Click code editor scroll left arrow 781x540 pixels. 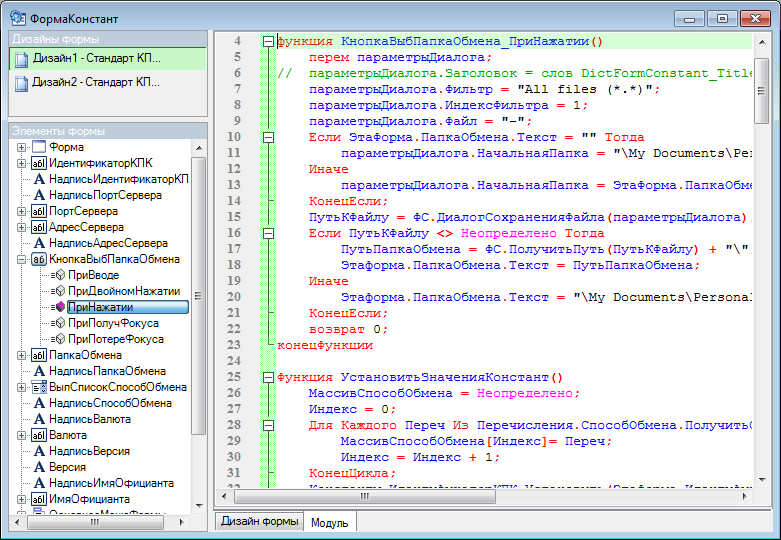pyautogui.click(x=224, y=496)
